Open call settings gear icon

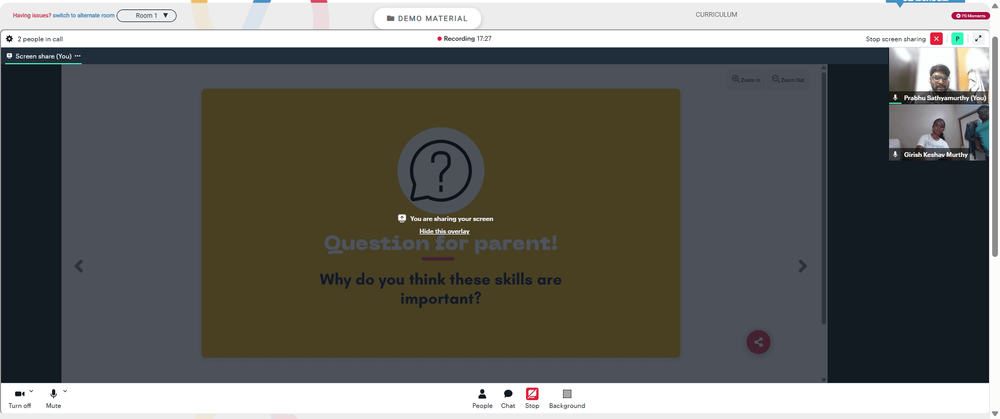[10, 39]
